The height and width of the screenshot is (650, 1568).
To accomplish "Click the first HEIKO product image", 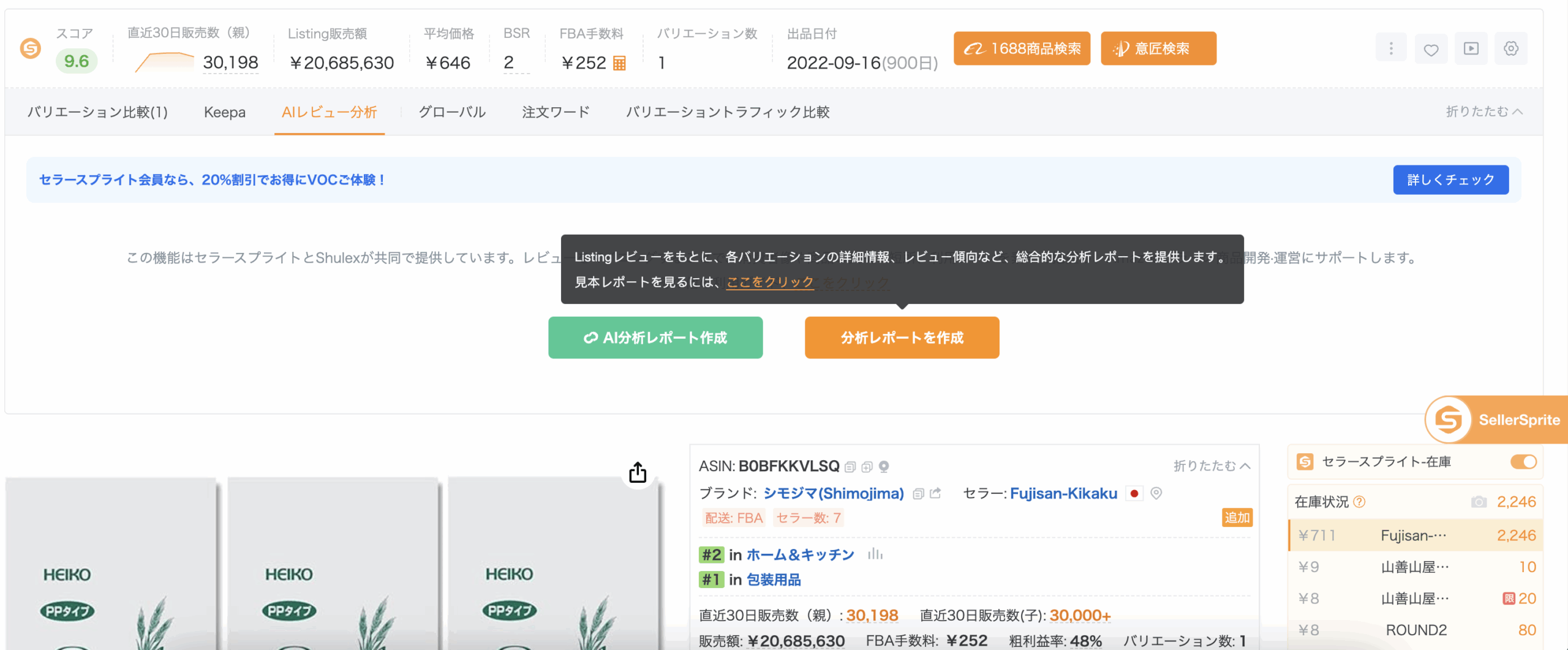I will point(111,564).
